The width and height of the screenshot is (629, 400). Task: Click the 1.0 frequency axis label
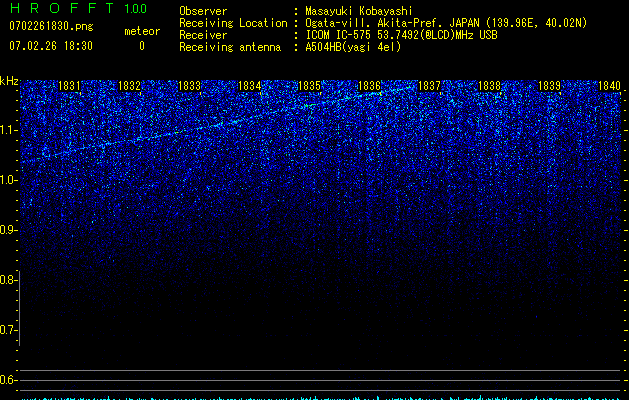click(x=9, y=180)
